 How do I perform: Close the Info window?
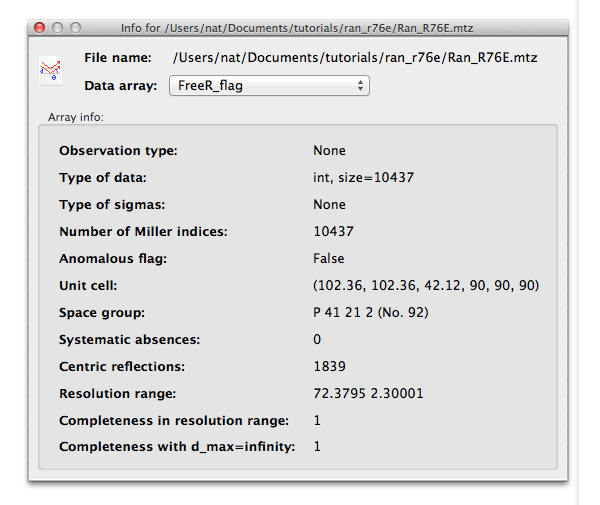[x=39, y=28]
